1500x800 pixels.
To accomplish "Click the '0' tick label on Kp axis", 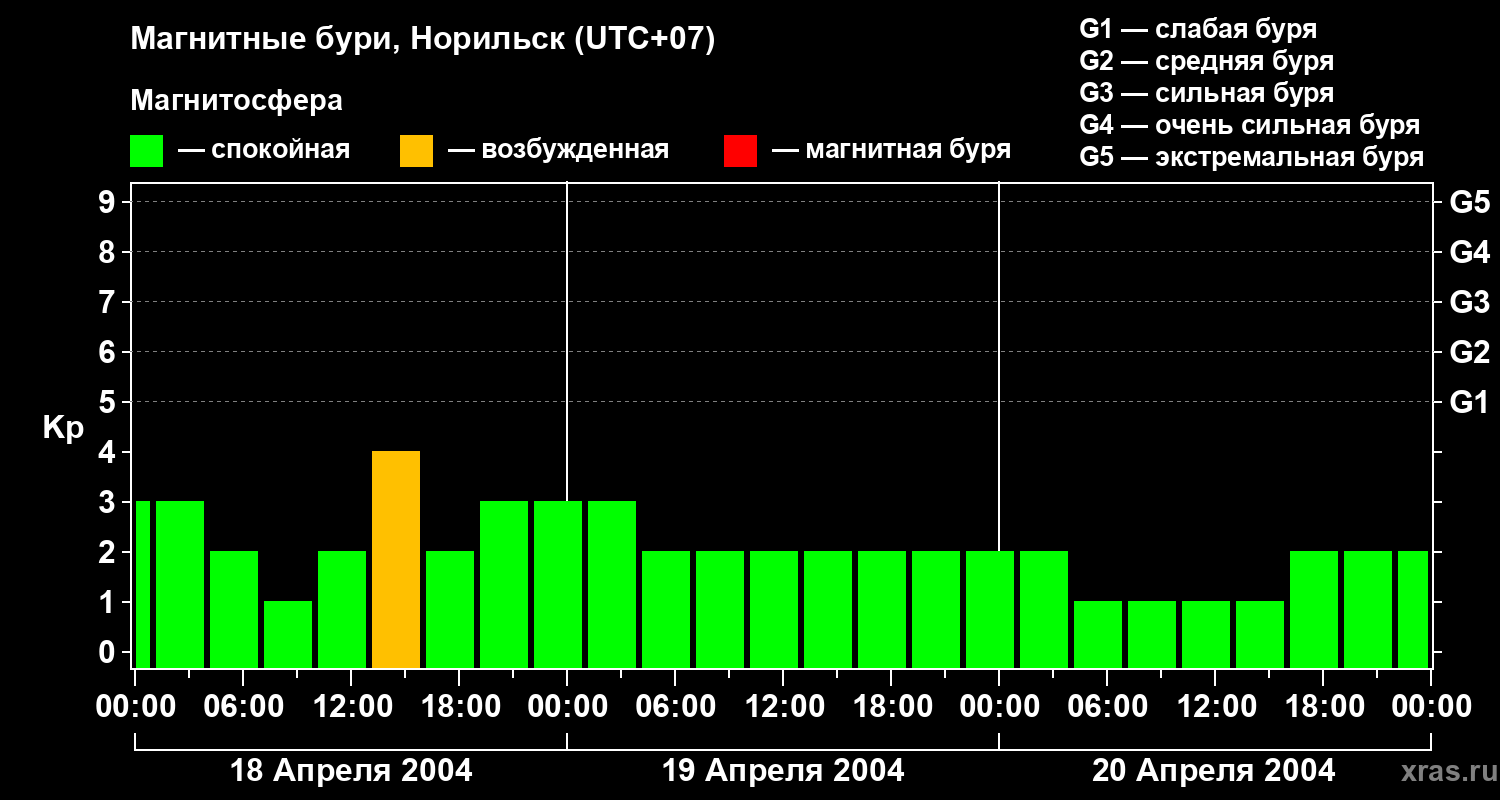I will pos(108,652).
